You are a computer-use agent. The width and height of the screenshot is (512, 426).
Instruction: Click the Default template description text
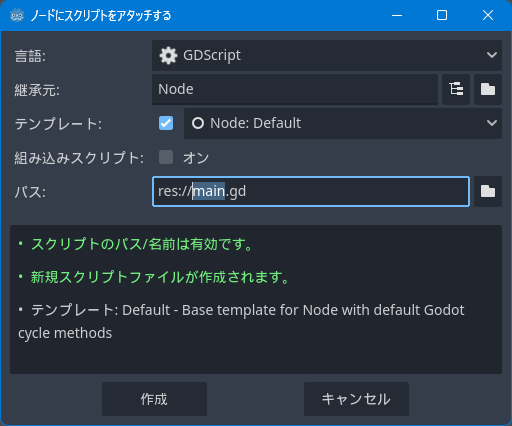[x=241, y=321]
